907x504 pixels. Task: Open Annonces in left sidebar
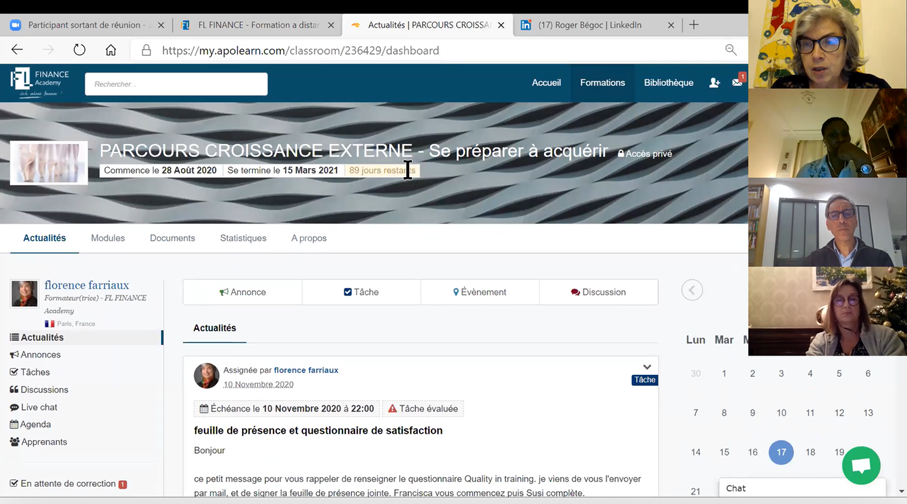[35, 355]
